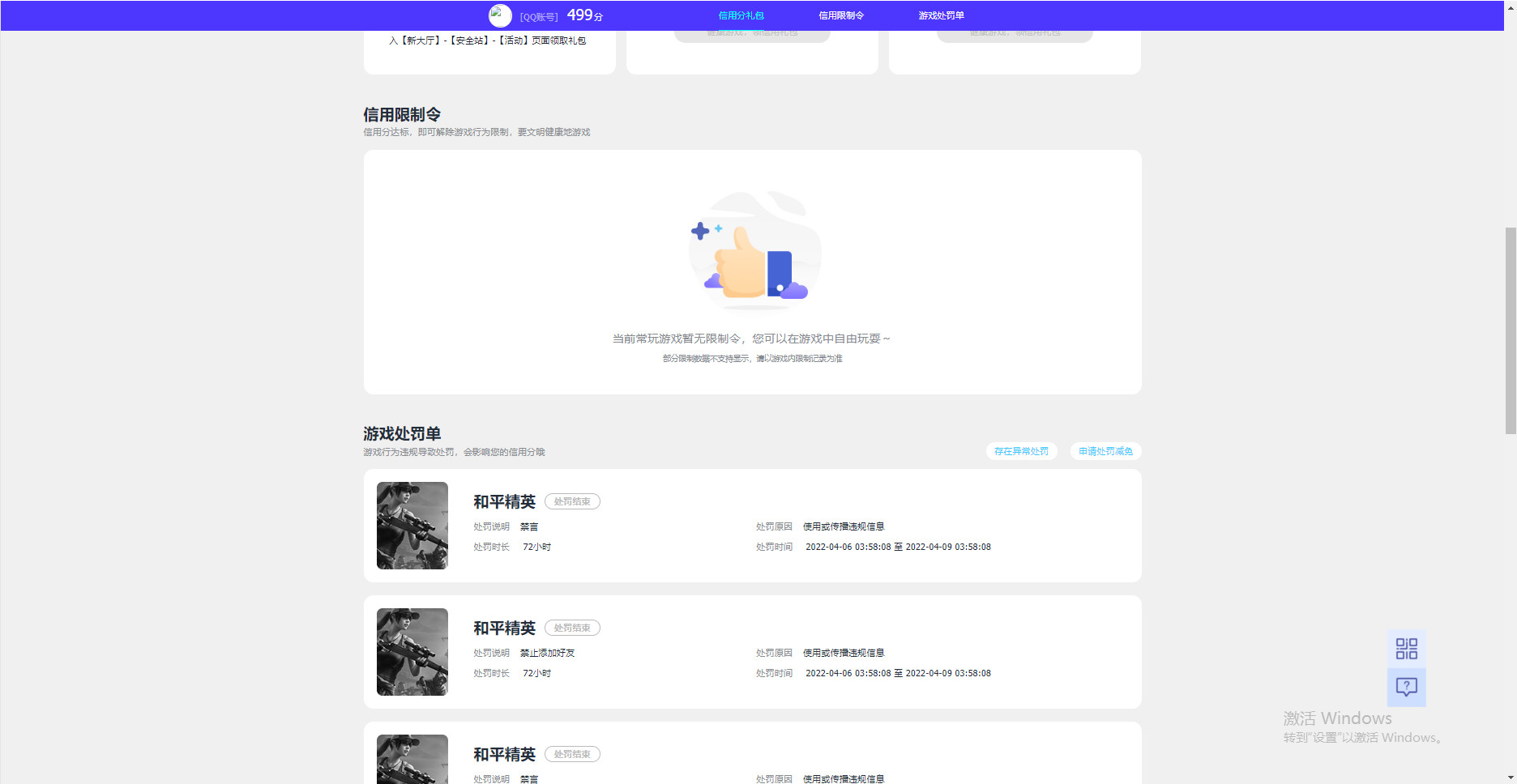The width and height of the screenshot is (1517, 784).
Task: Click the 信用限制令 section heading
Action: [x=402, y=114]
